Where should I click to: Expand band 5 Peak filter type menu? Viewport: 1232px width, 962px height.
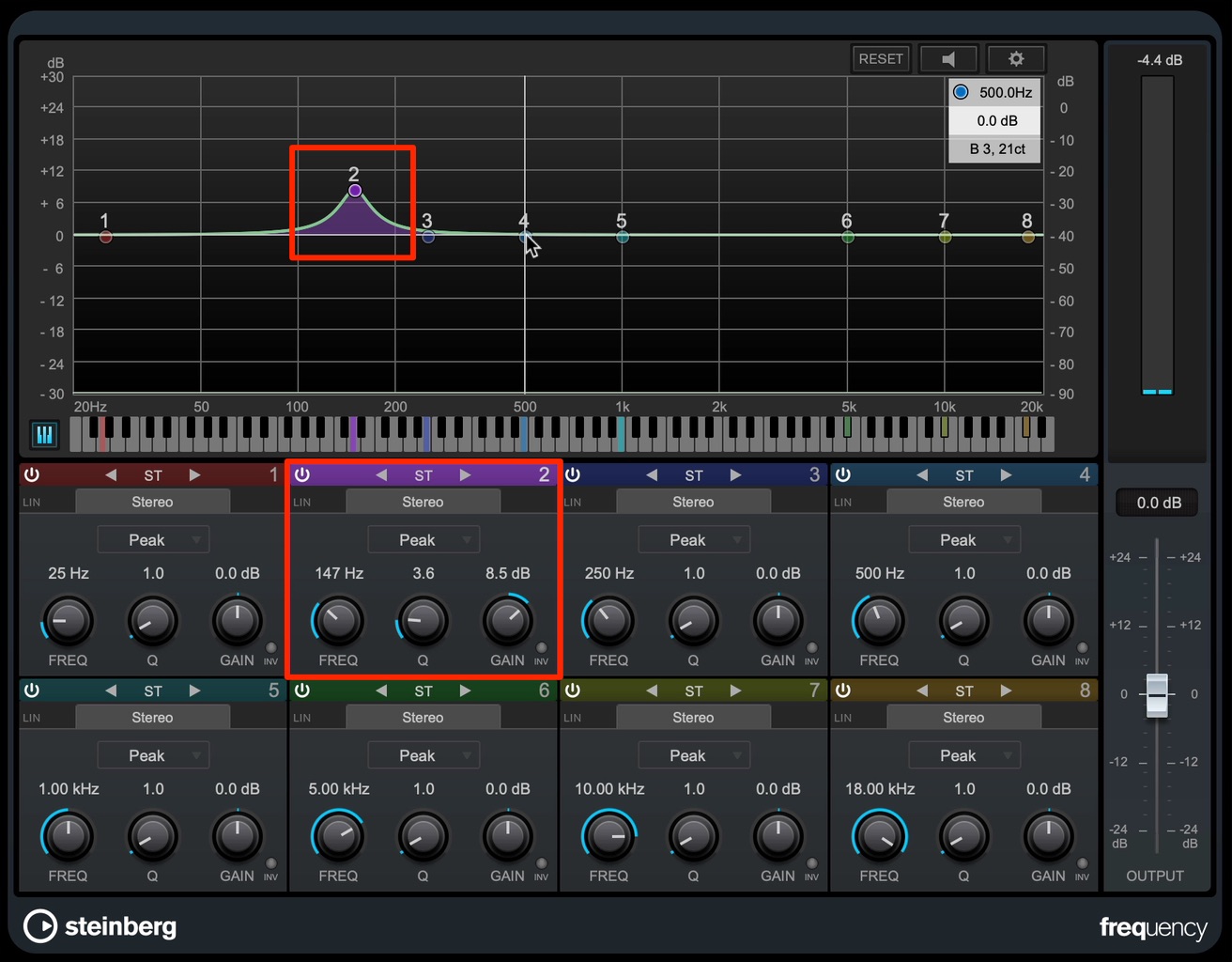tap(153, 755)
